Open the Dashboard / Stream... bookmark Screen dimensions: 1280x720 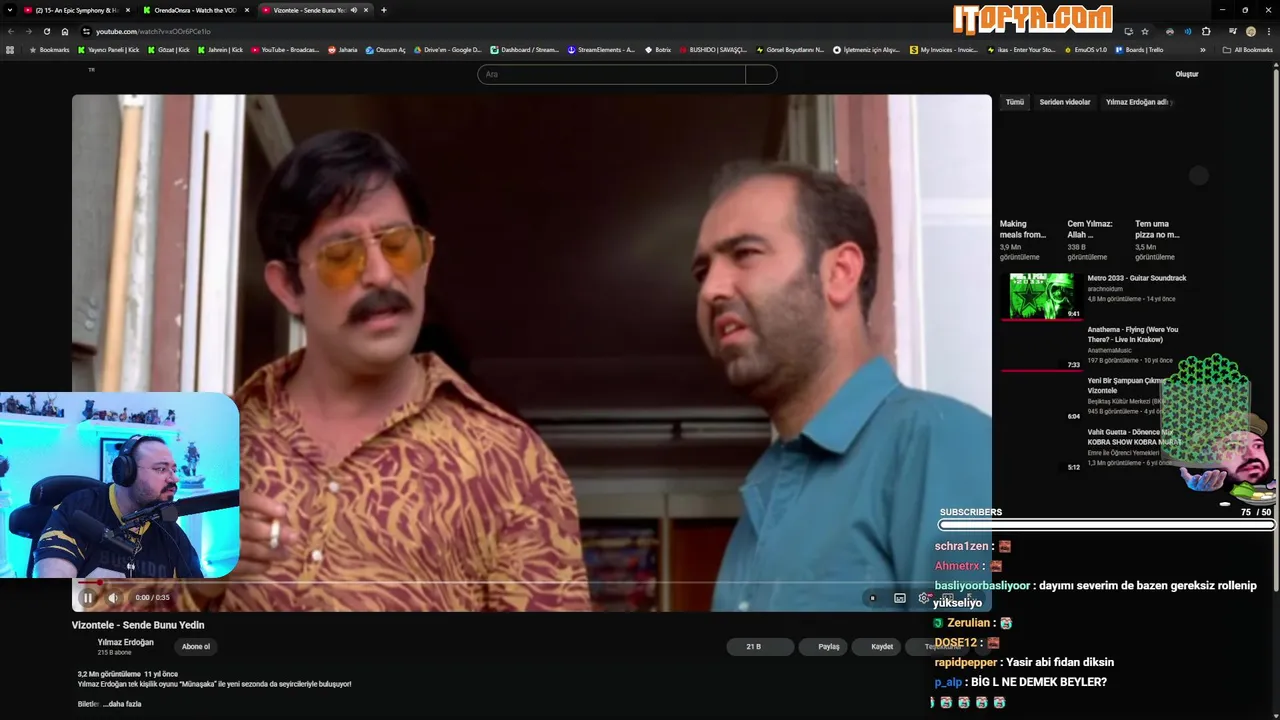click(525, 50)
